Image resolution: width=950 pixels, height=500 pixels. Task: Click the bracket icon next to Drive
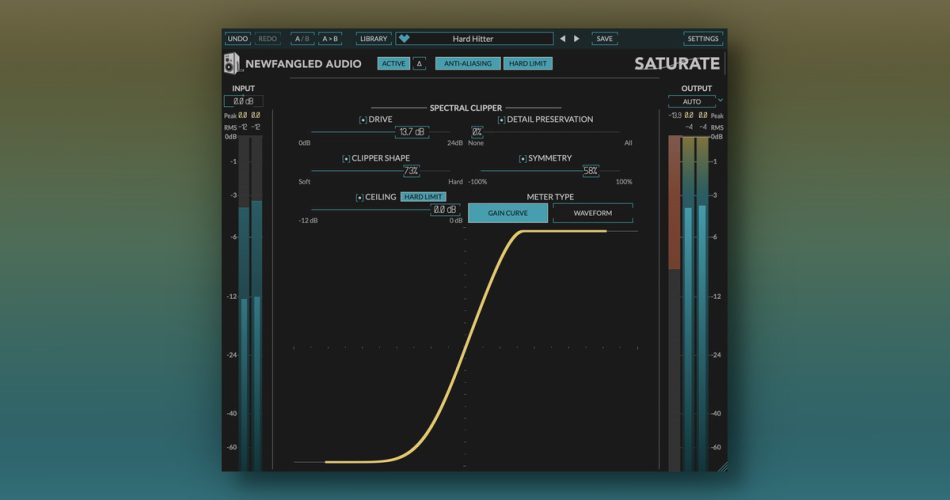(x=363, y=120)
